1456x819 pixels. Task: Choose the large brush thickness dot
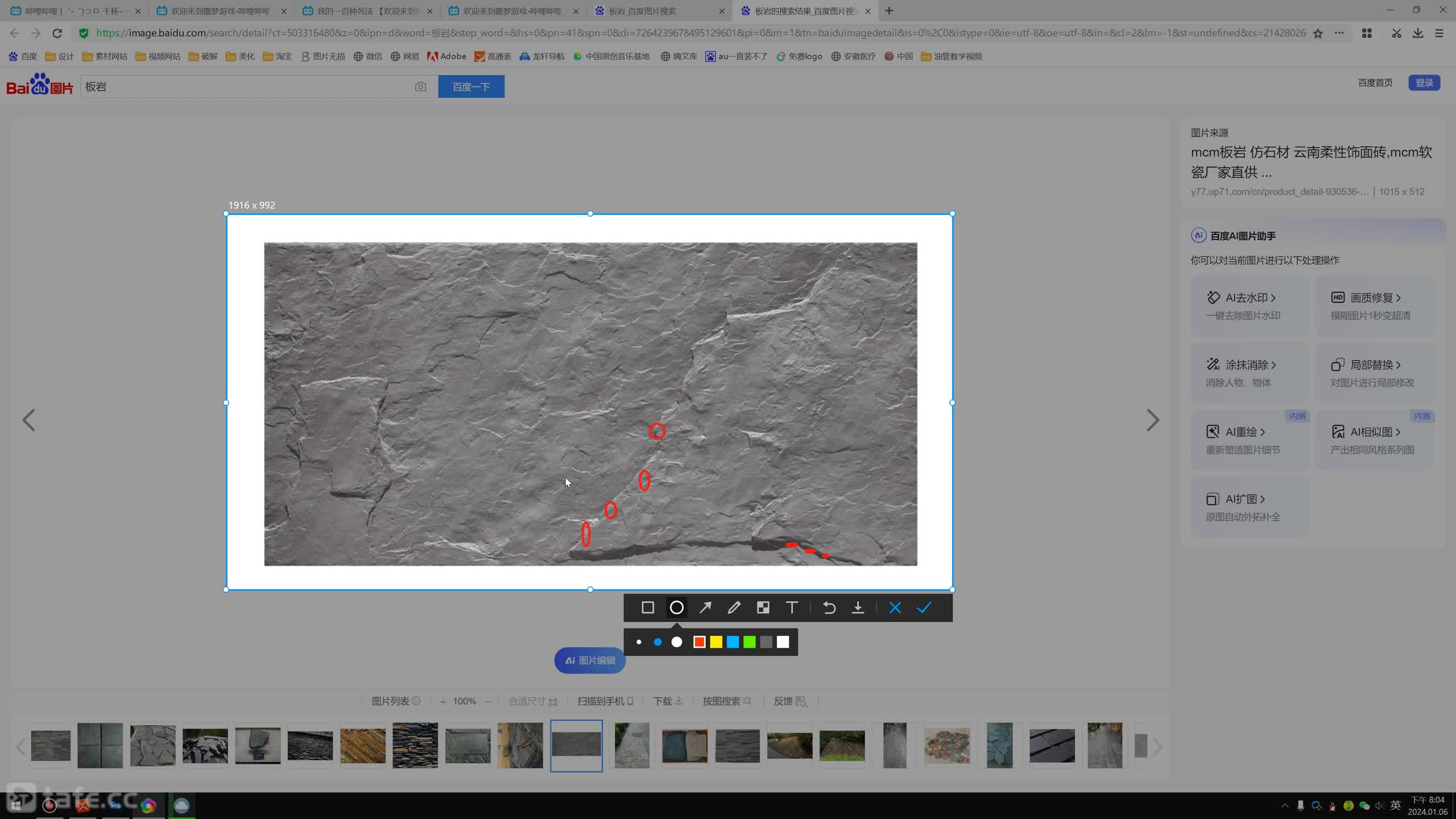coord(676,642)
